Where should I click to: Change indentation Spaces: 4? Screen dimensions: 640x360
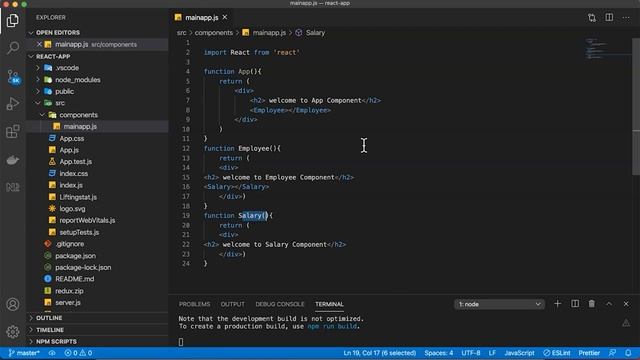(438, 353)
